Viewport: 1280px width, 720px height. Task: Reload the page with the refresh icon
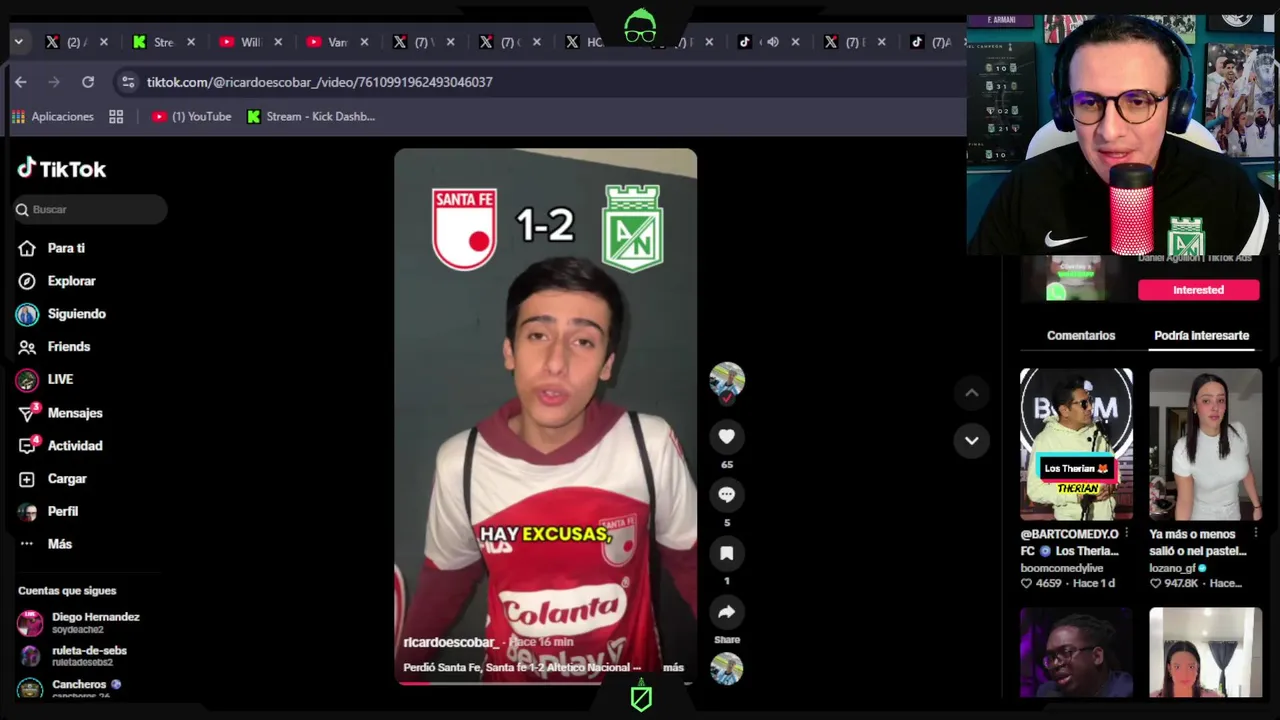88,82
